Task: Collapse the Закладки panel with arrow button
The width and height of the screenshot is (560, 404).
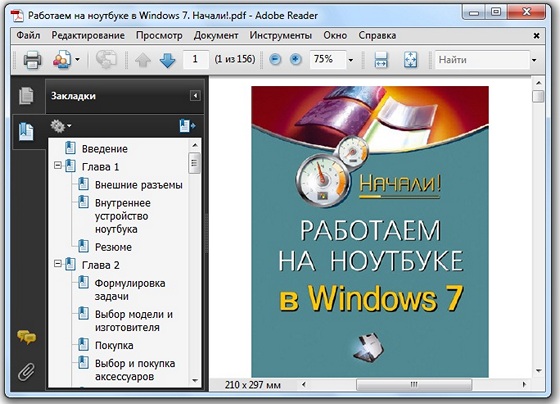Action: [x=195, y=96]
